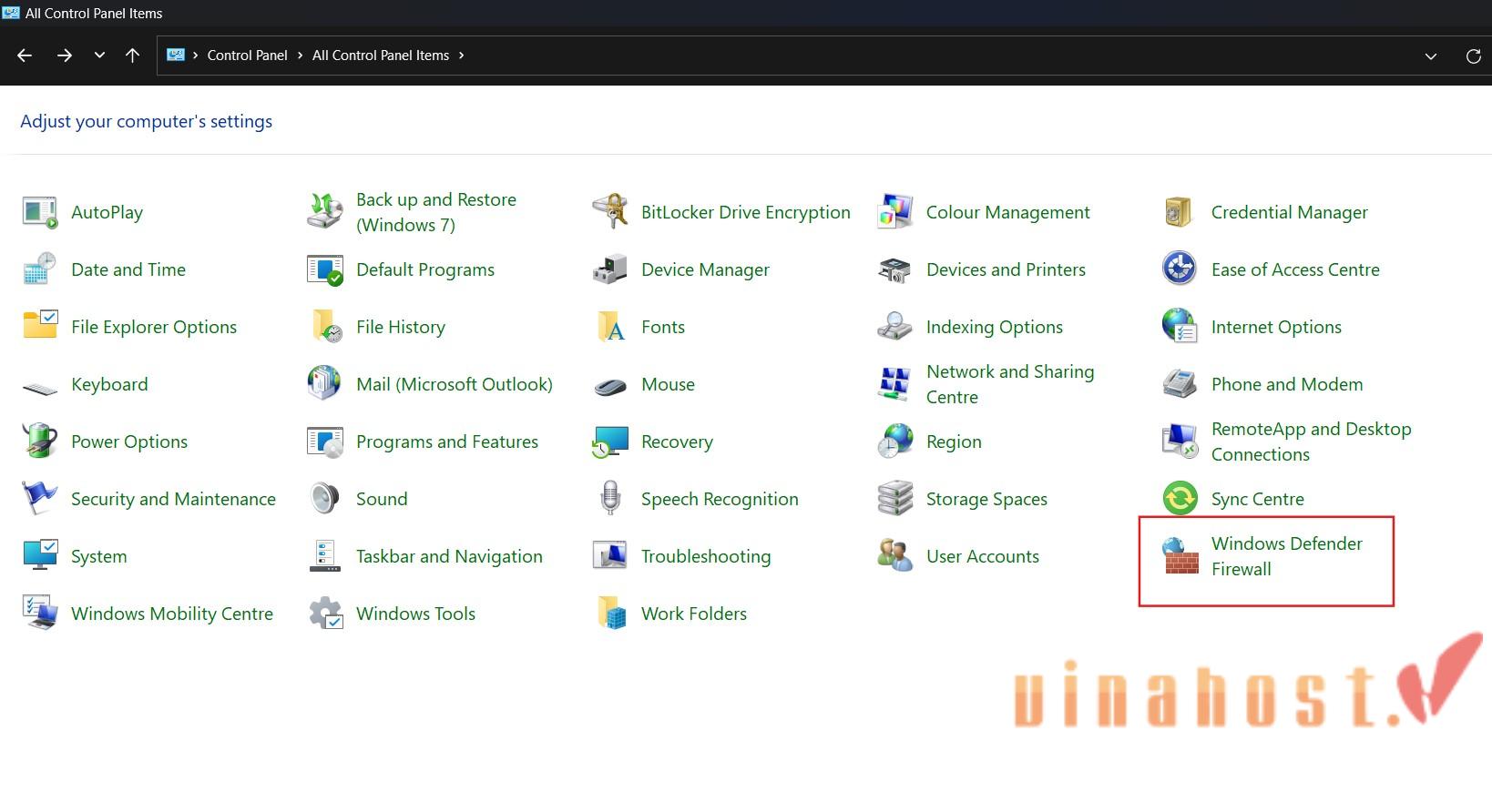Open the Power Options battery icon
1492x812 pixels.
coord(39,441)
